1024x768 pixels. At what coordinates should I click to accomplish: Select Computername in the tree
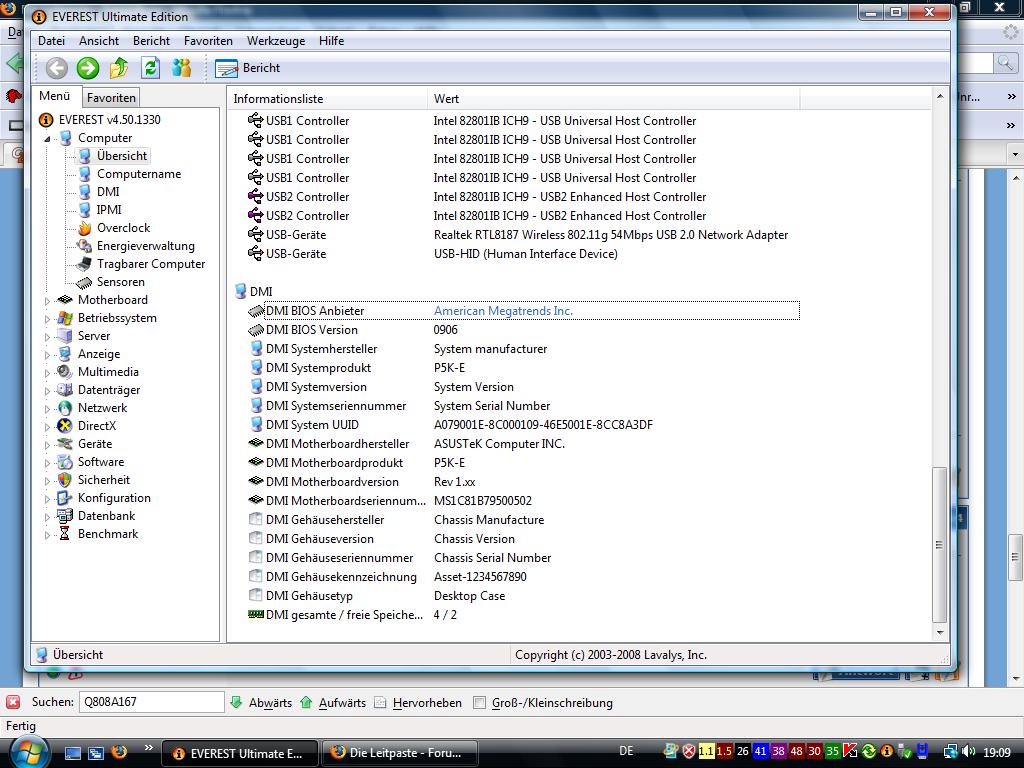click(138, 174)
